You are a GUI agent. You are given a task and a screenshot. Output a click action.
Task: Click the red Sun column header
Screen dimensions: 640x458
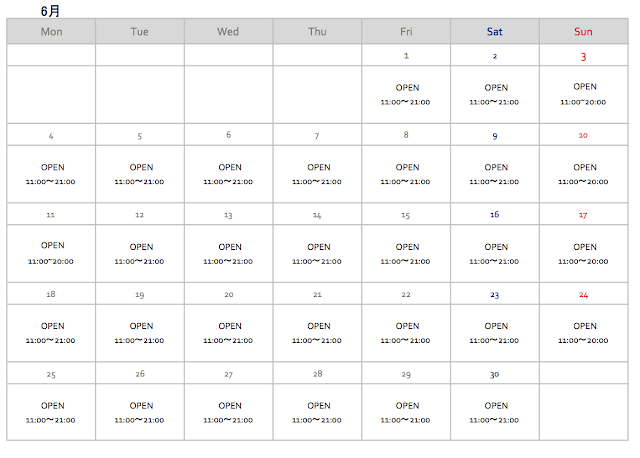point(583,32)
